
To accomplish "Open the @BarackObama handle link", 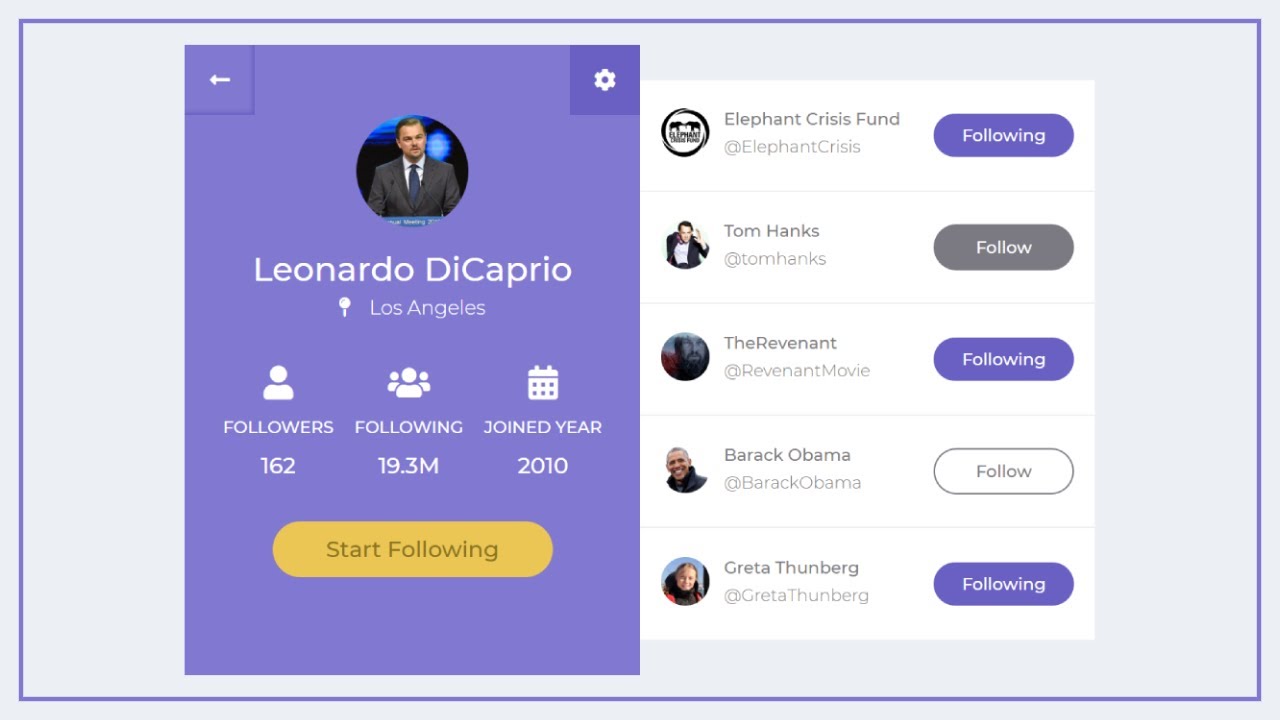I will [x=792, y=483].
